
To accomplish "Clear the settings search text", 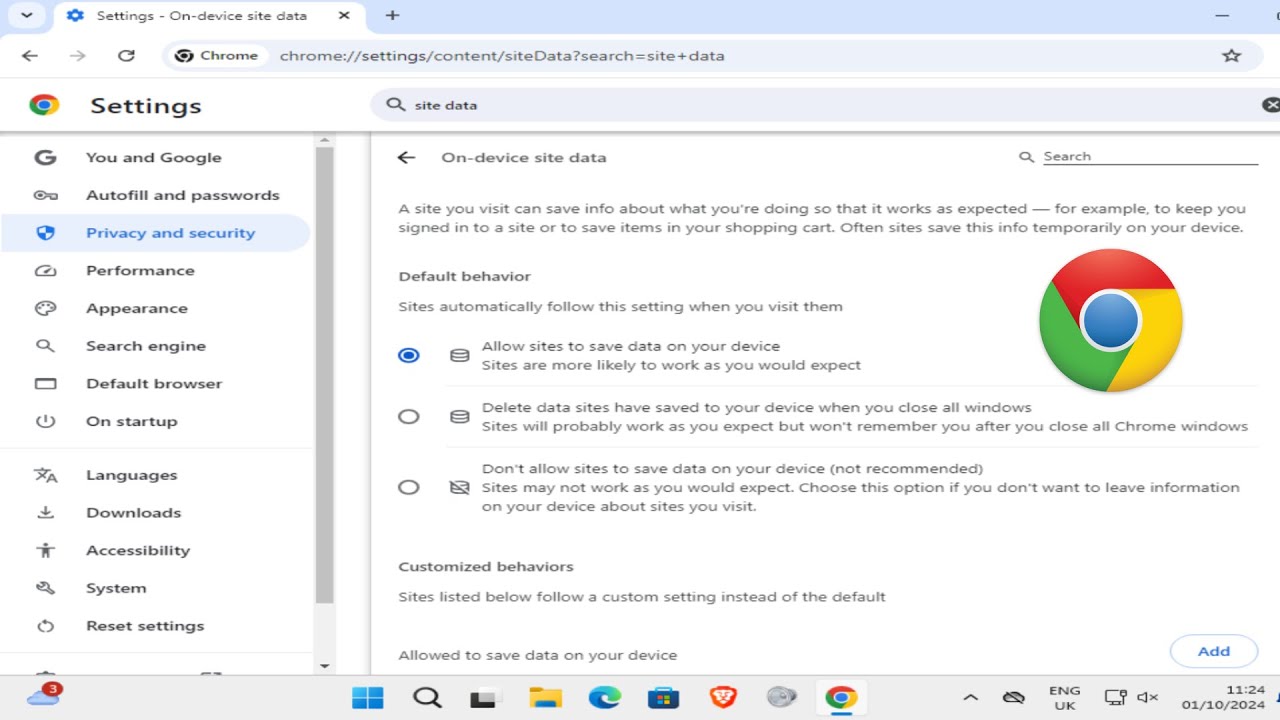I will 1270,105.
